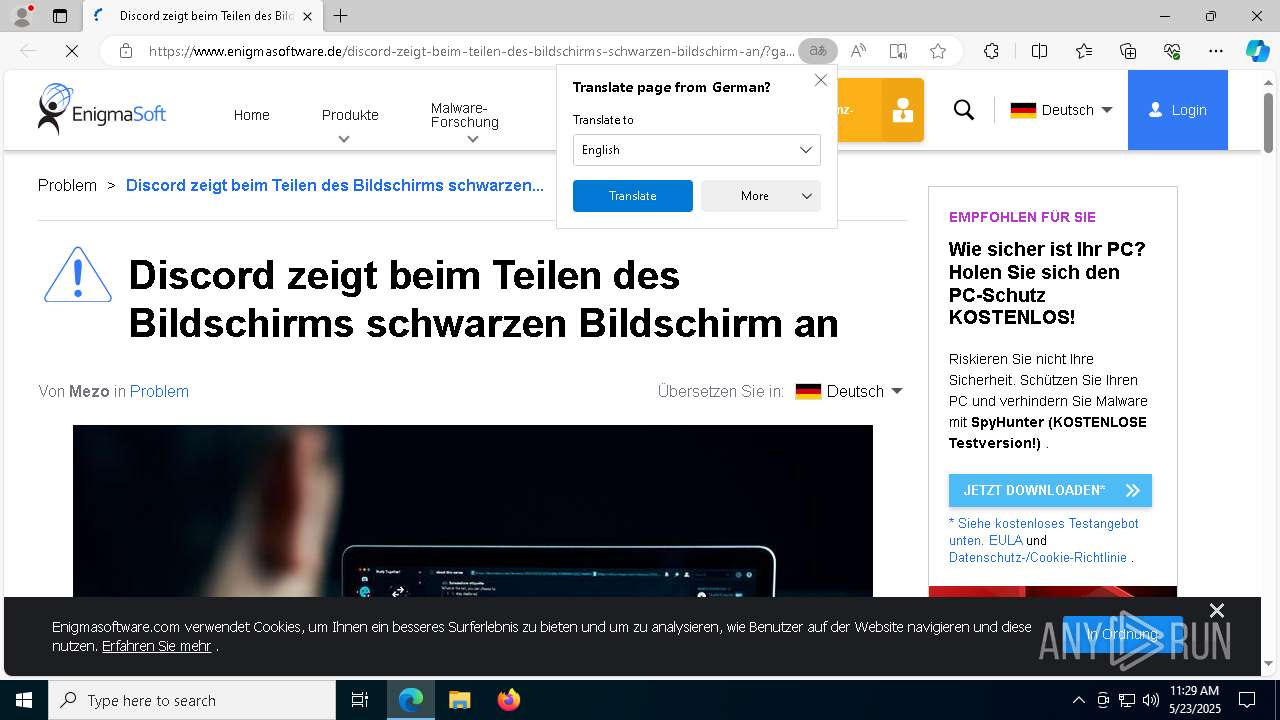
Task: Show hidden system tray icons
Action: pyautogui.click(x=1078, y=700)
